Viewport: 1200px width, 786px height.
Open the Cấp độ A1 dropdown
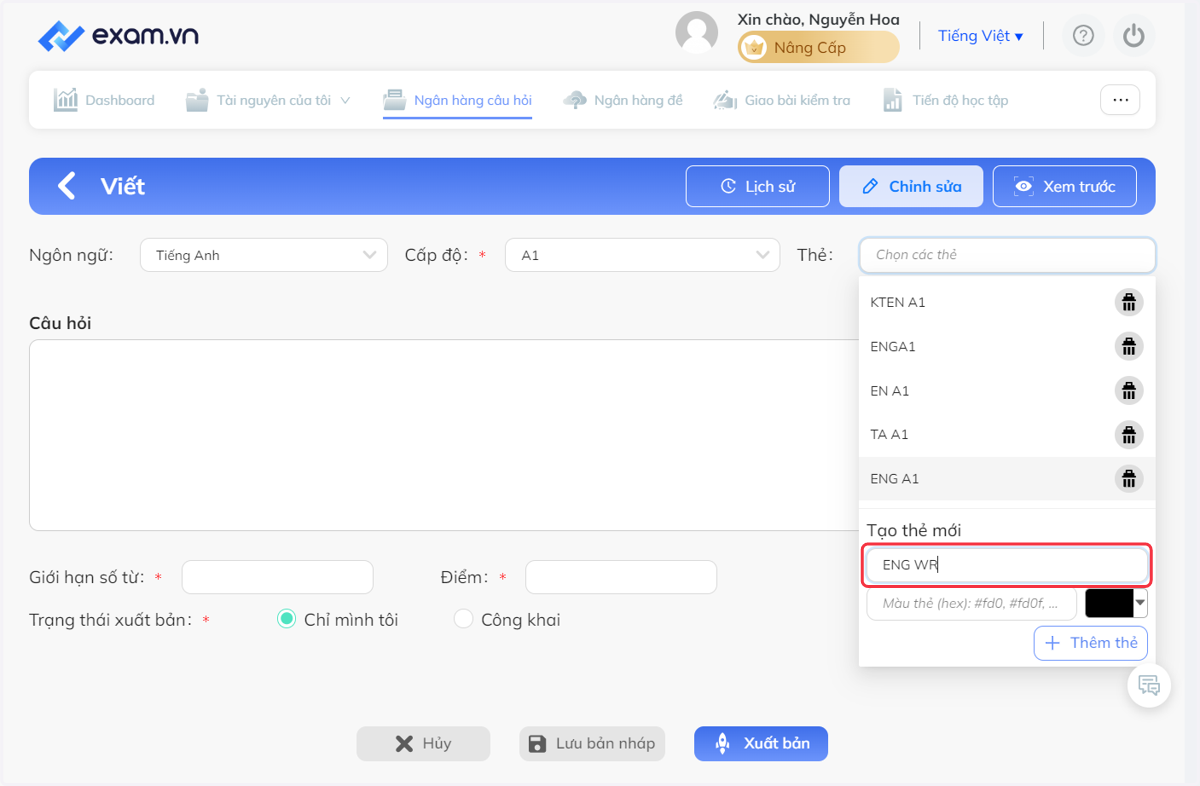(x=642, y=255)
